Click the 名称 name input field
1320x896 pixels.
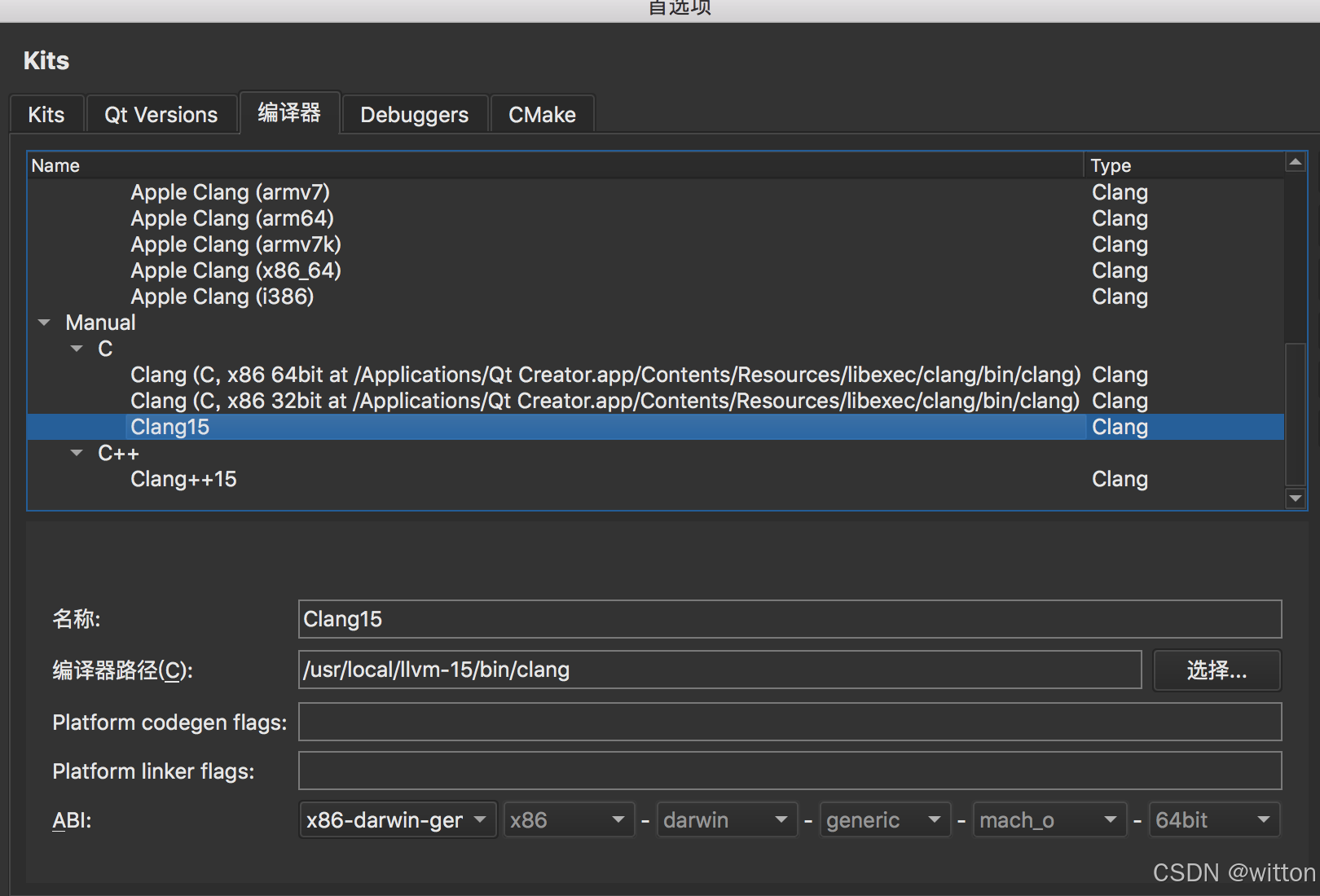(x=789, y=619)
